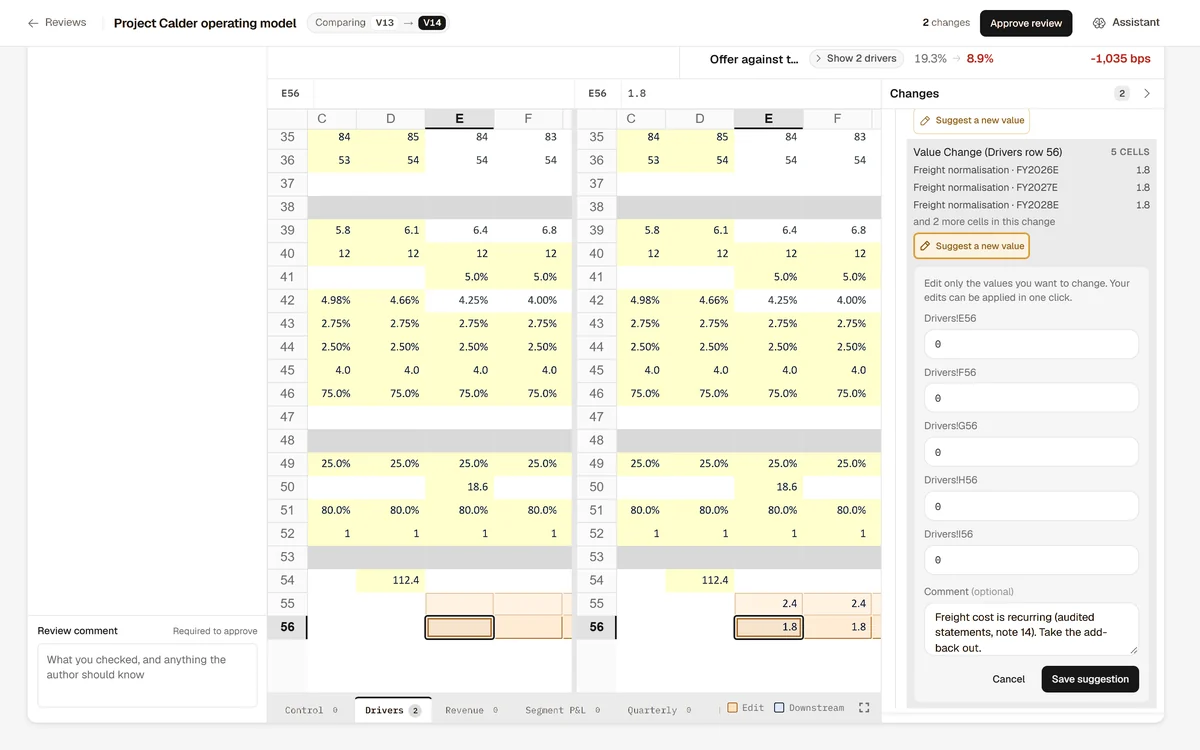Open the Quarterly sheet tab

(x=659, y=710)
